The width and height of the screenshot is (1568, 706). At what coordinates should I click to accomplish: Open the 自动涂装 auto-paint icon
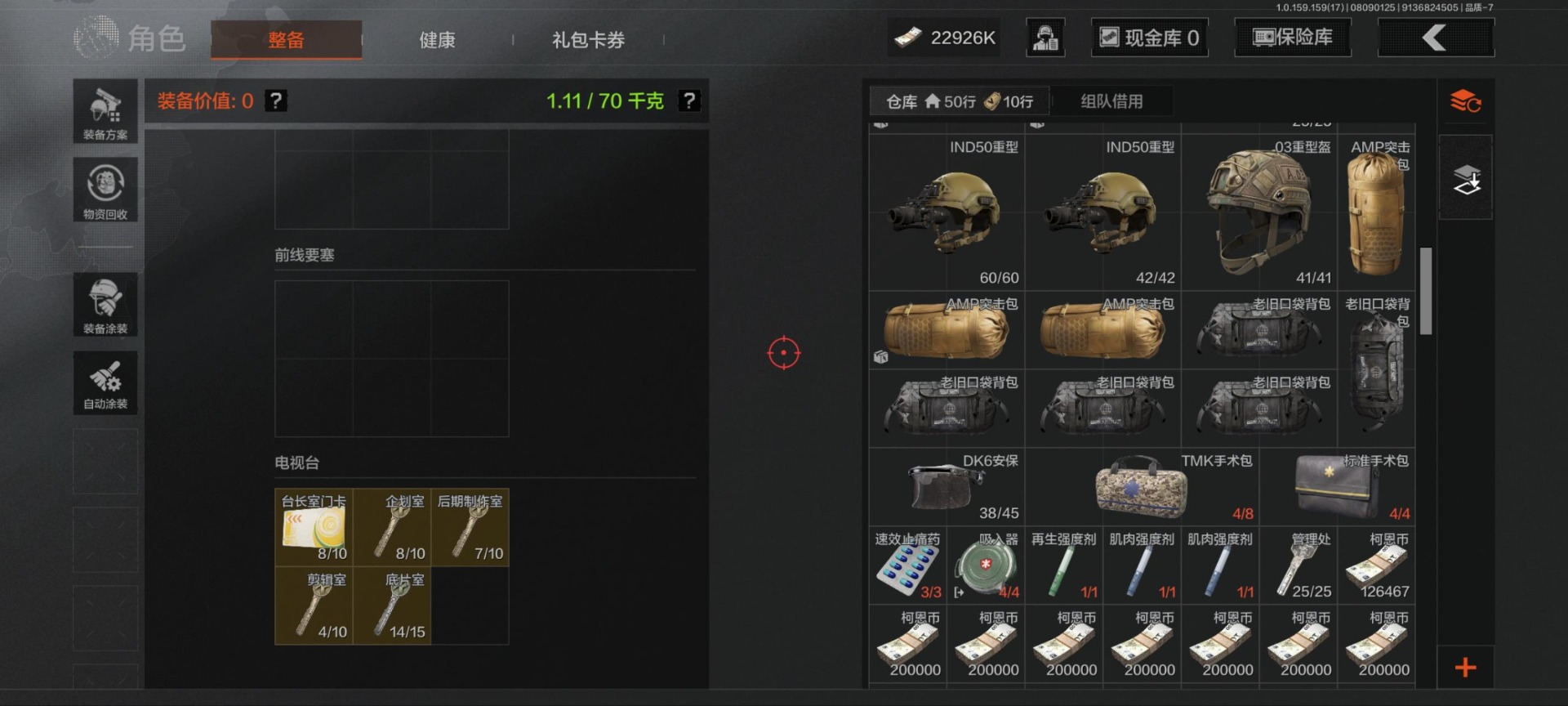point(105,383)
